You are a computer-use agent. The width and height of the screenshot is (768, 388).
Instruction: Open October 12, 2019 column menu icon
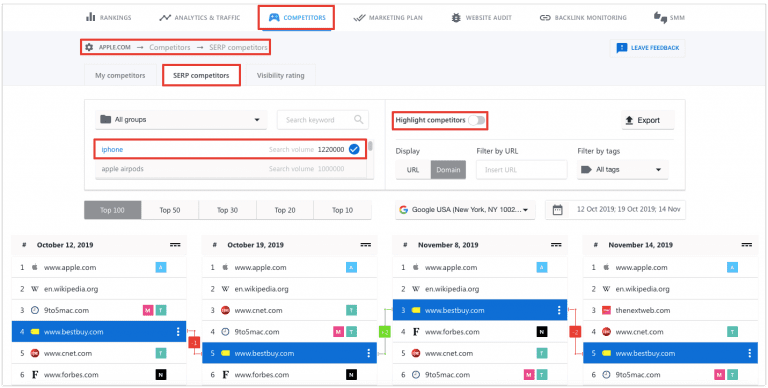(175, 245)
